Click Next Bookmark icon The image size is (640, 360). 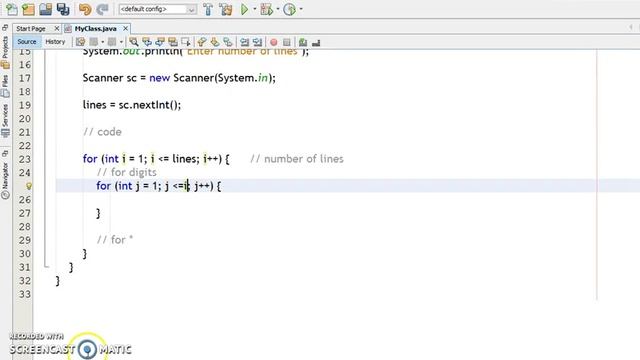(215, 42)
